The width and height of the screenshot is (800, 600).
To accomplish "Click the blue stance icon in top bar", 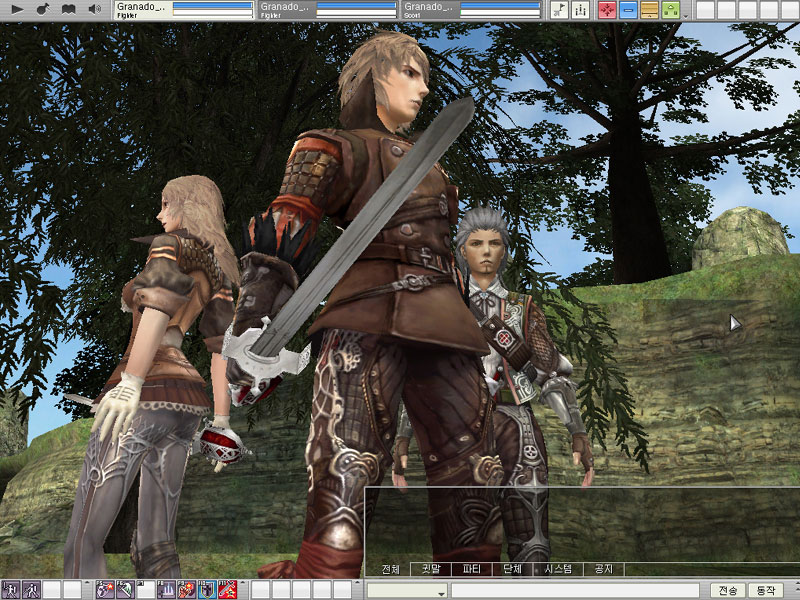I will pyautogui.click(x=628, y=10).
